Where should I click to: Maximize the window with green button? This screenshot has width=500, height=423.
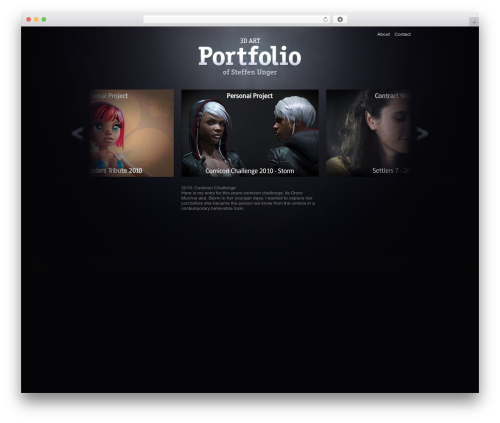pos(44,19)
